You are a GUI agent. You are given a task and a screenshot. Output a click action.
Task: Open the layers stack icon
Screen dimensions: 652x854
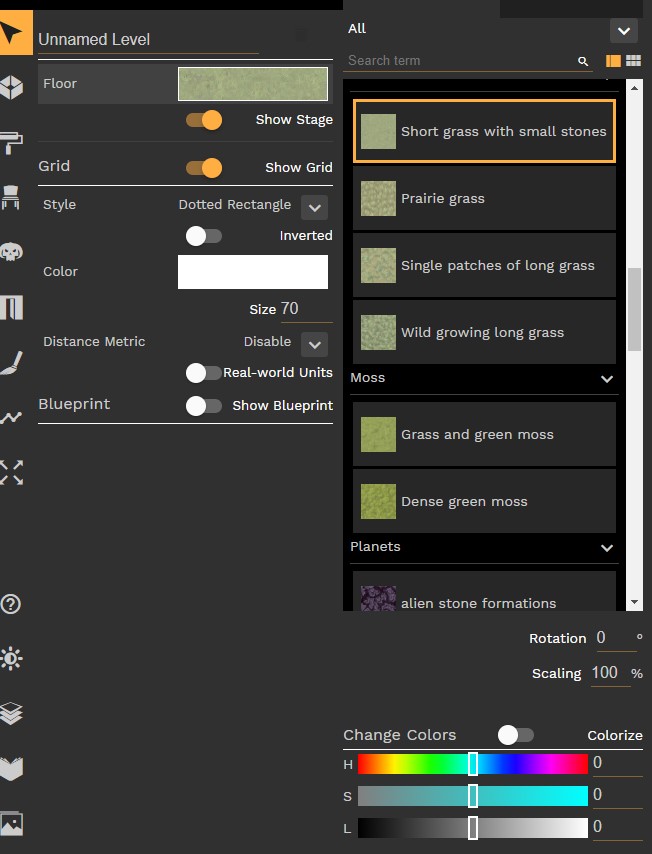(12, 714)
